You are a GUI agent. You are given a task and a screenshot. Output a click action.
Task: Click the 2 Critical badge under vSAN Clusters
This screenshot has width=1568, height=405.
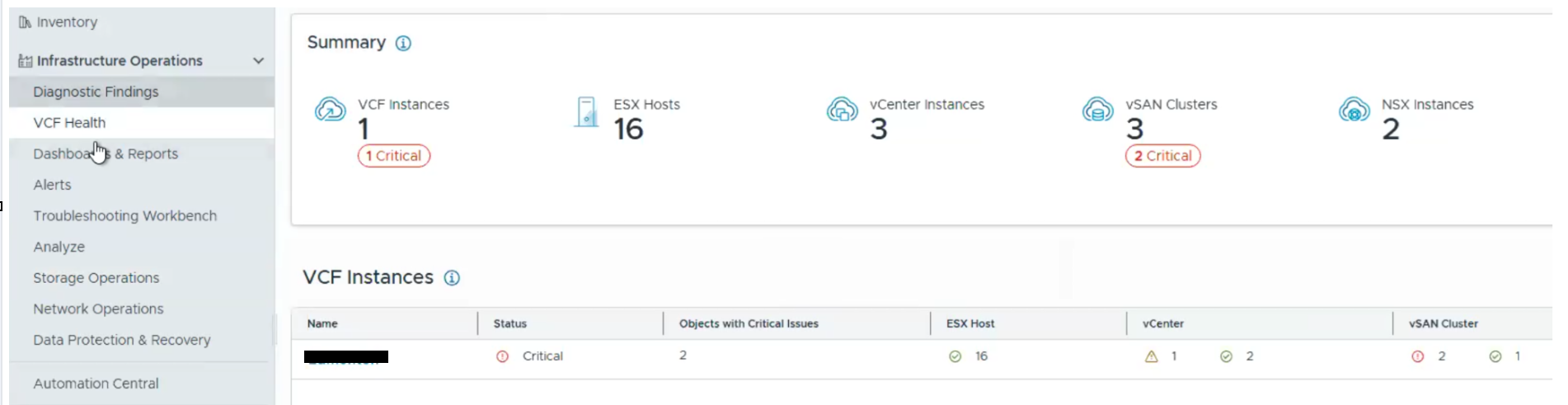[x=1163, y=156]
